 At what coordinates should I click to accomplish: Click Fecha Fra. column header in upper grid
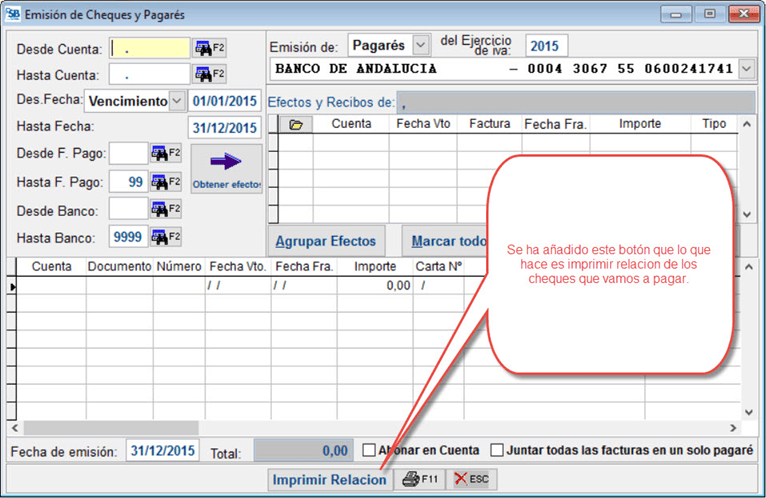click(x=555, y=124)
